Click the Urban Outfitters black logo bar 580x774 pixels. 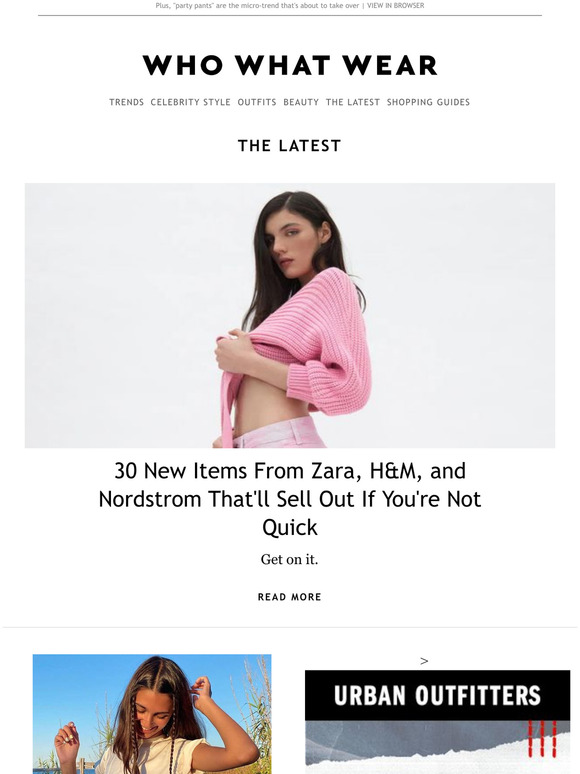437,695
